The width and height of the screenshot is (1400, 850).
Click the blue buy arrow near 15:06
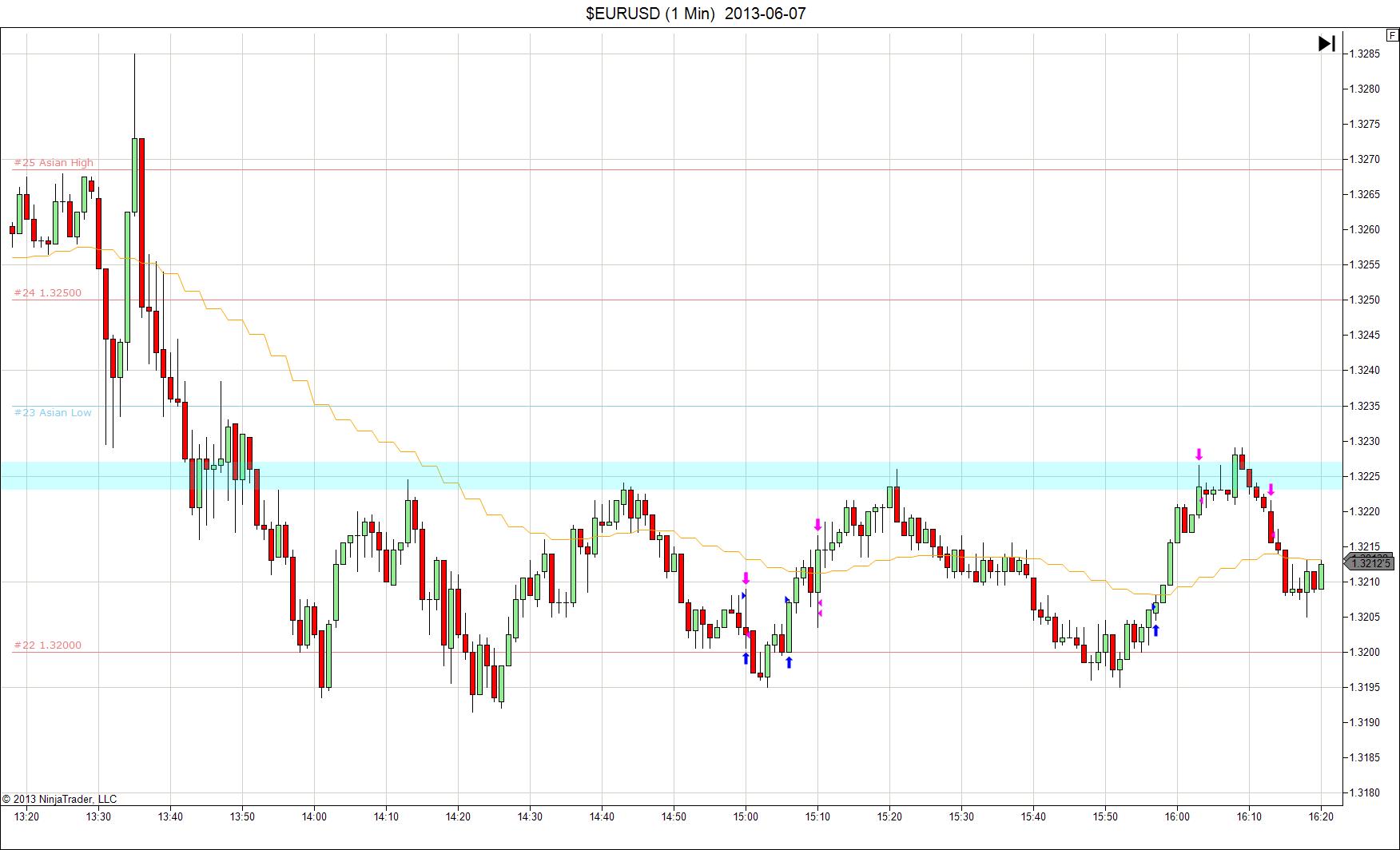point(789,661)
